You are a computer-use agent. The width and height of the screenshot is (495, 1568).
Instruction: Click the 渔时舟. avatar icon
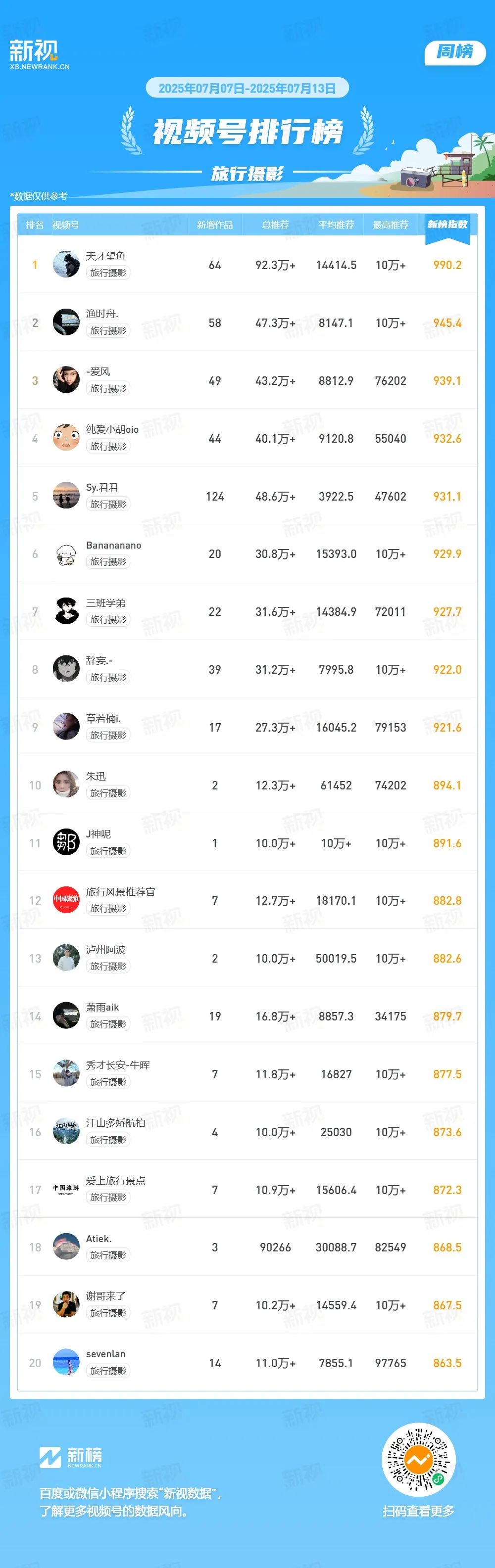click(x=66, y=322)
